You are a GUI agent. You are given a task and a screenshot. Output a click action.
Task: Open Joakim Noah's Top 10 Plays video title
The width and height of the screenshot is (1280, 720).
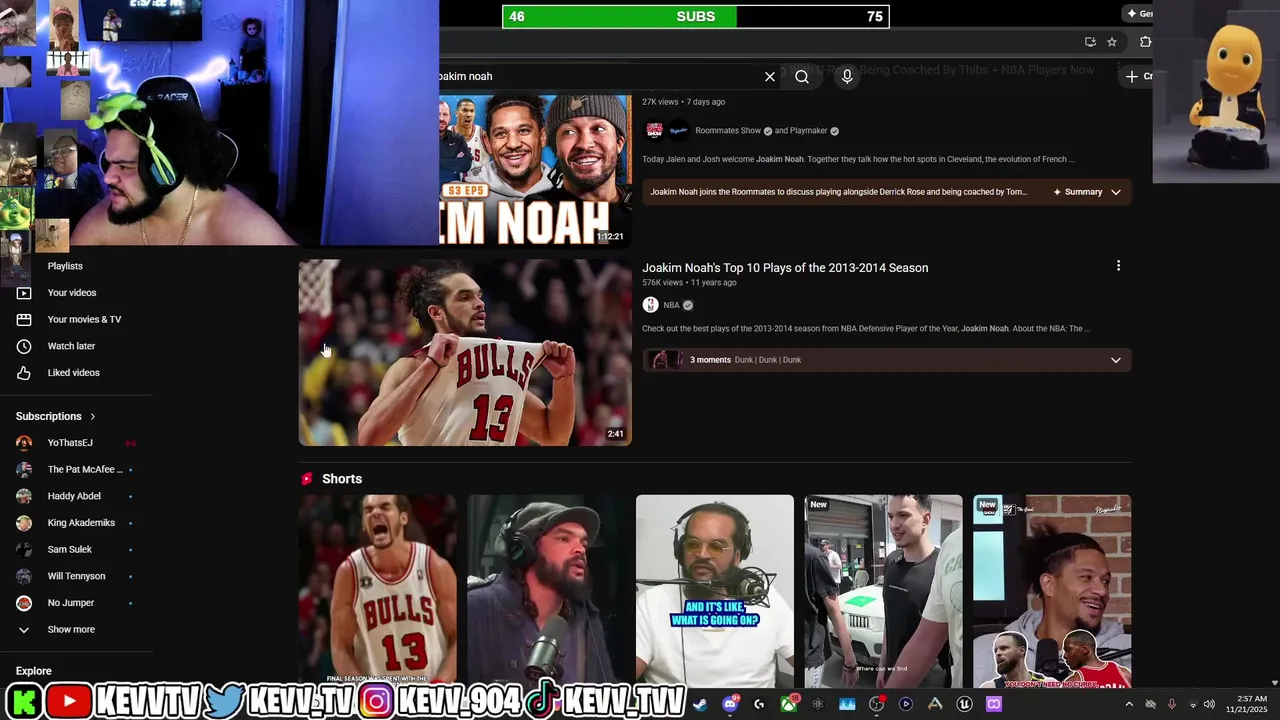pyautogui.click(x=785, y=268)
